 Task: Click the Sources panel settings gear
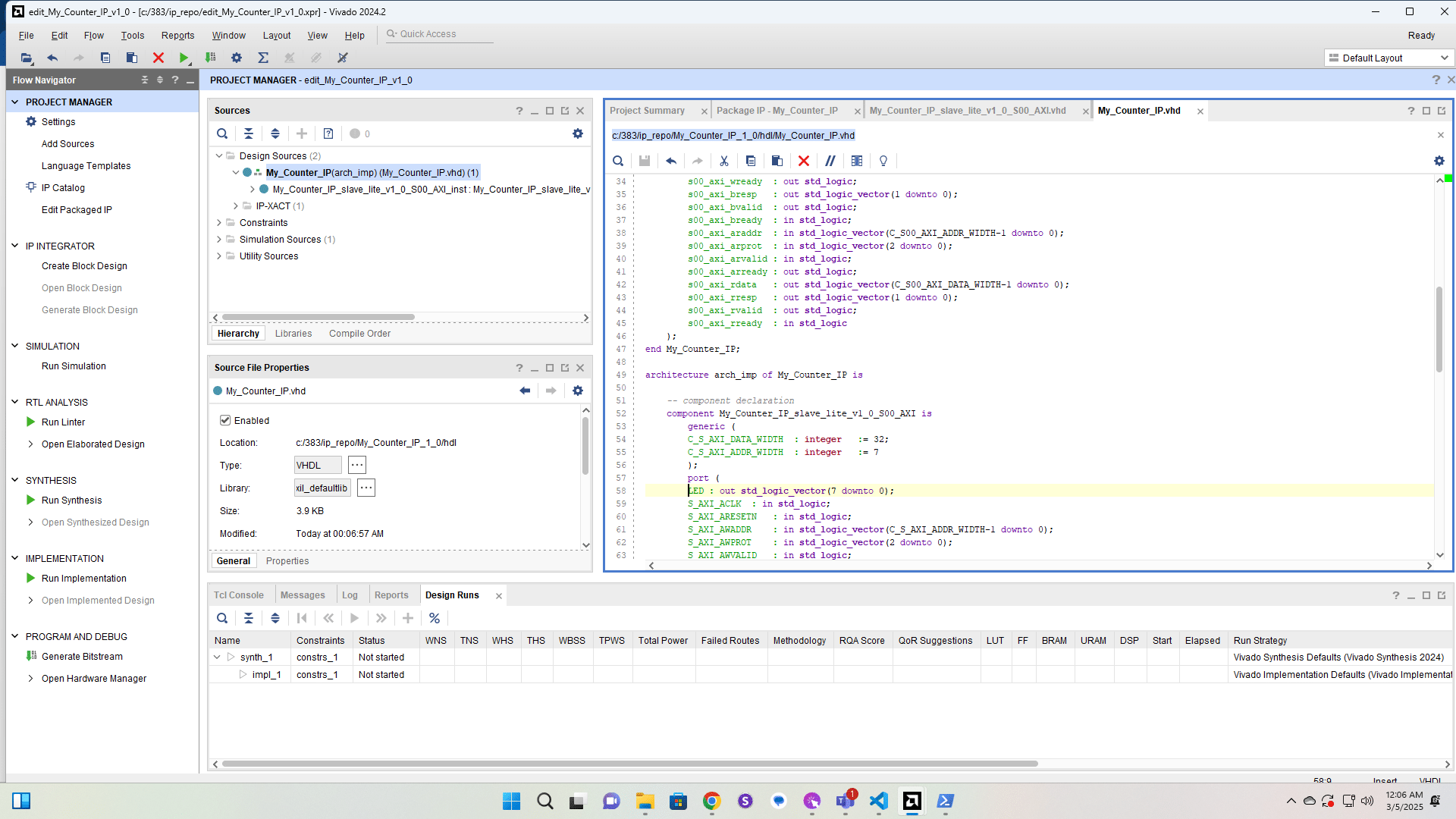pyautogui.click(x=578, y=133)
